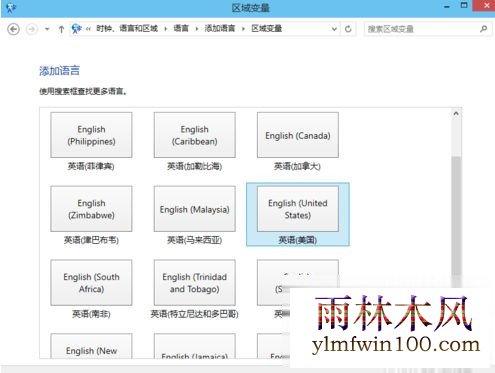Image resolution: width=495 pixels, height=373 pixels.
Task: Click the Back navigation arrow
Action: 13,29
